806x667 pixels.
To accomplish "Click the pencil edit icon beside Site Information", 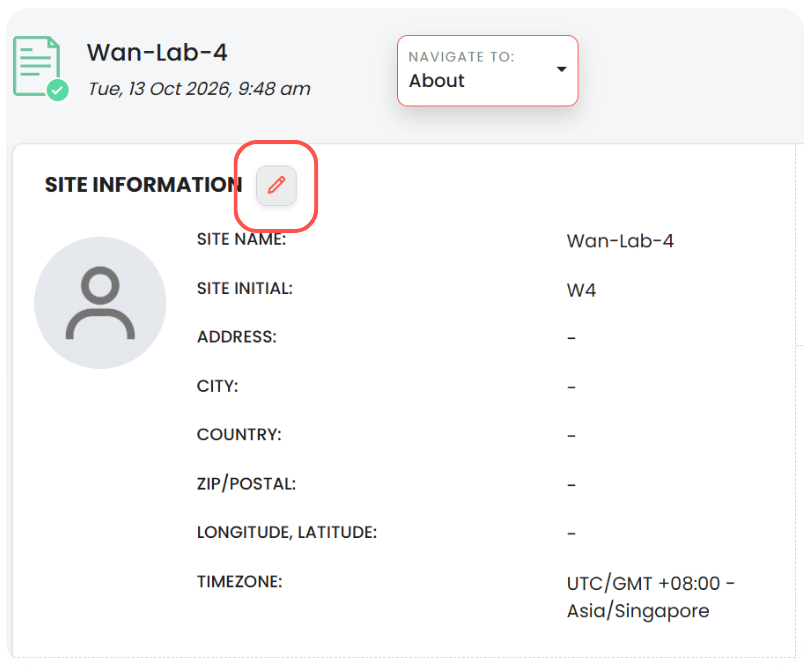I will (276, 185).
